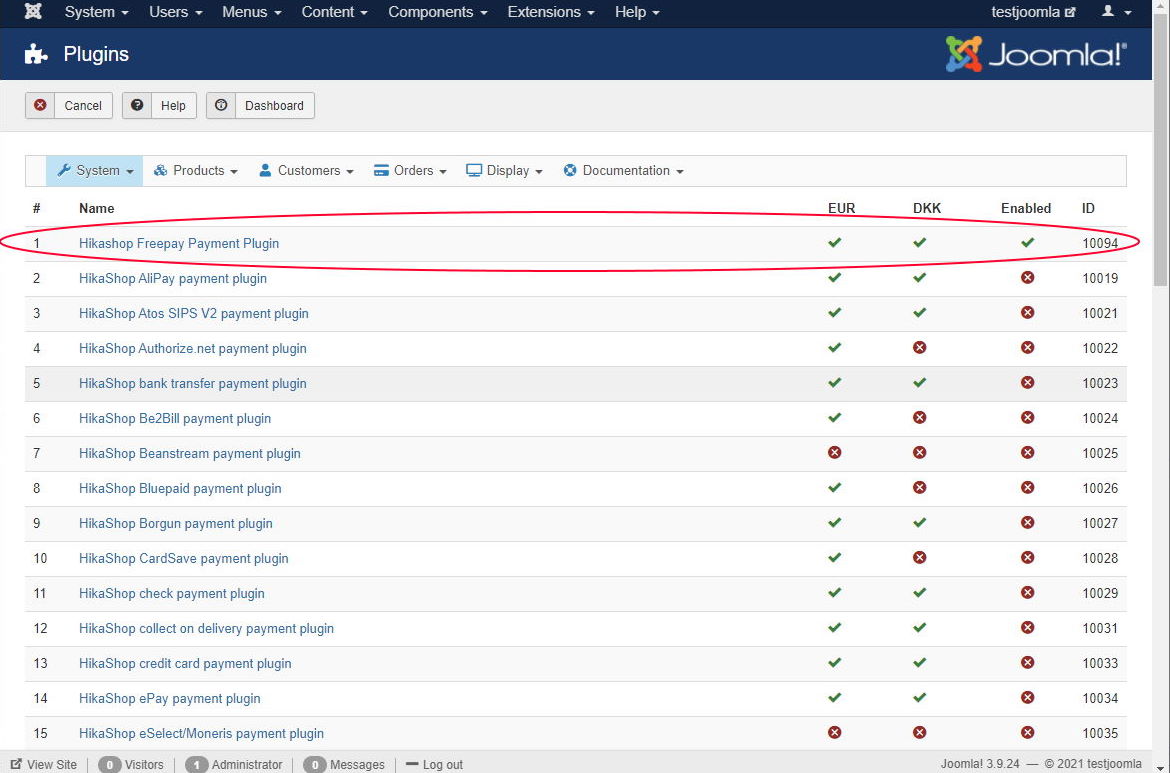Open the Display dropdown menu
Image resolution: width=1170 pixels, height=773 pixels.
pos(504,171)
